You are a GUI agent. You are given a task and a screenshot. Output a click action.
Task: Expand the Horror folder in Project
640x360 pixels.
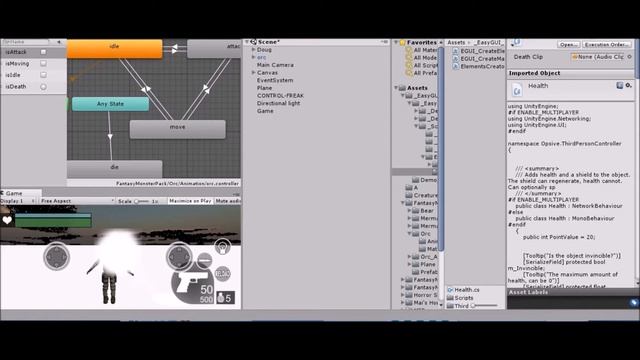pyautogui.click(x=403, y=295)
